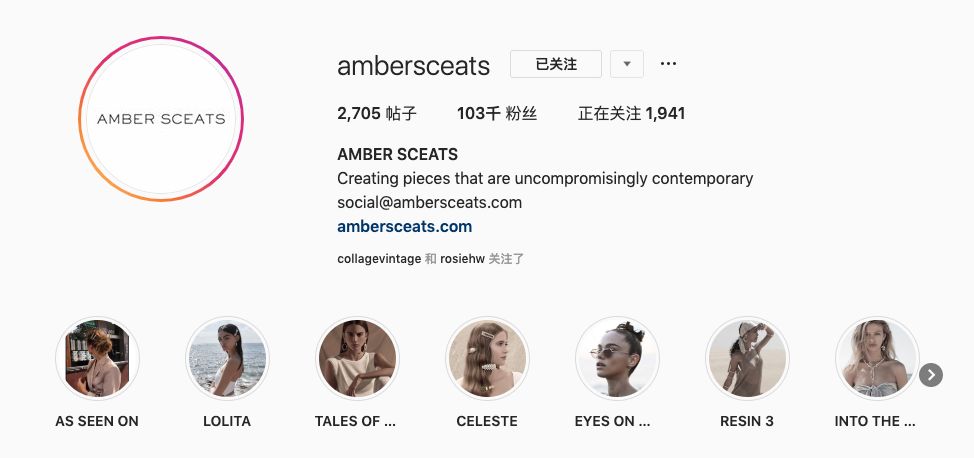The height and width of the screenshot is (458, 974).
Task: Open the three-dots more options menu
Action: (x=668, y=63)
